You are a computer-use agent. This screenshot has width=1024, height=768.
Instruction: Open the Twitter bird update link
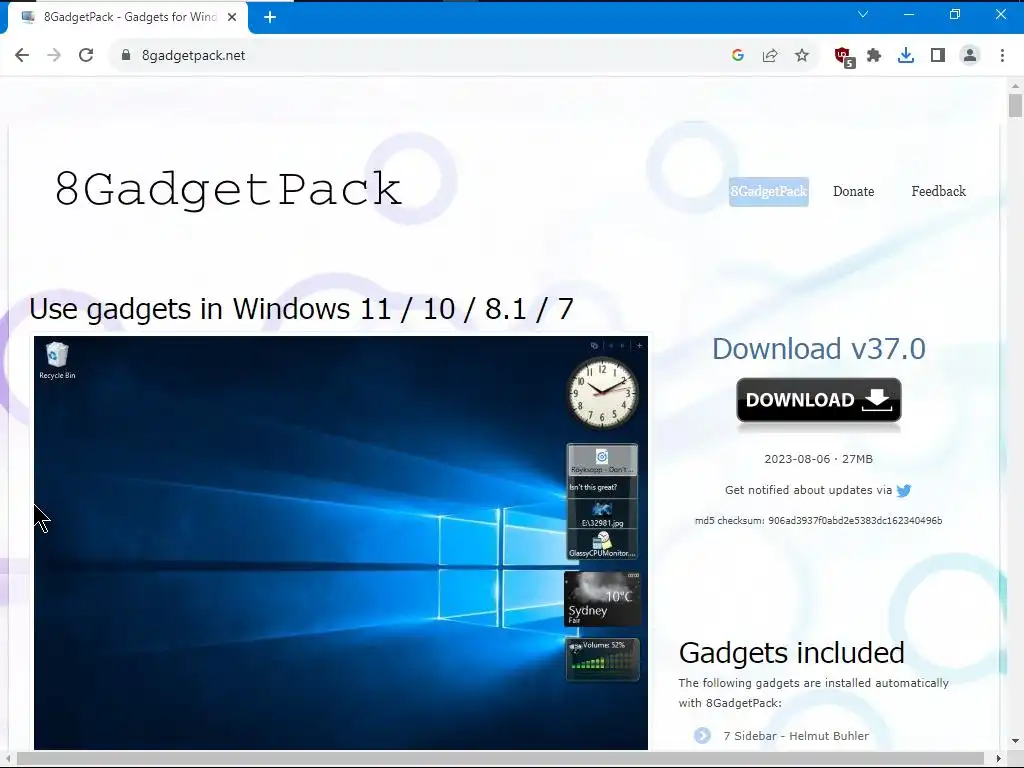click(x=904, y=490)
